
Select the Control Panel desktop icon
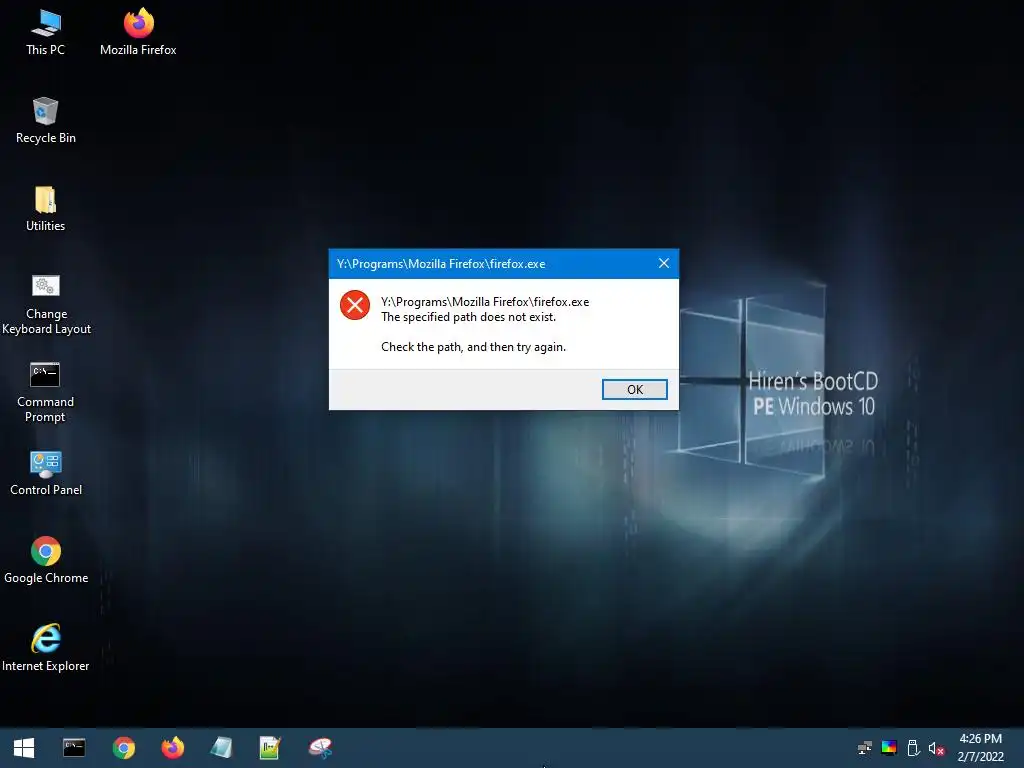[46, 473]
